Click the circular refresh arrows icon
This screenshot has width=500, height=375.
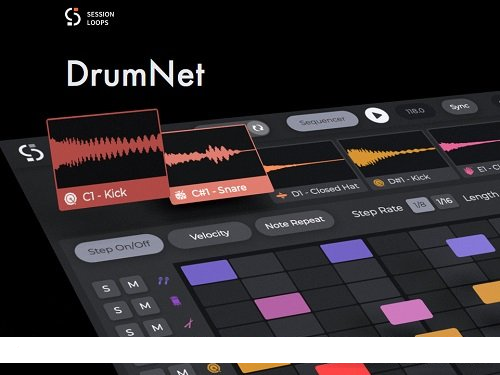pos(258,128)
